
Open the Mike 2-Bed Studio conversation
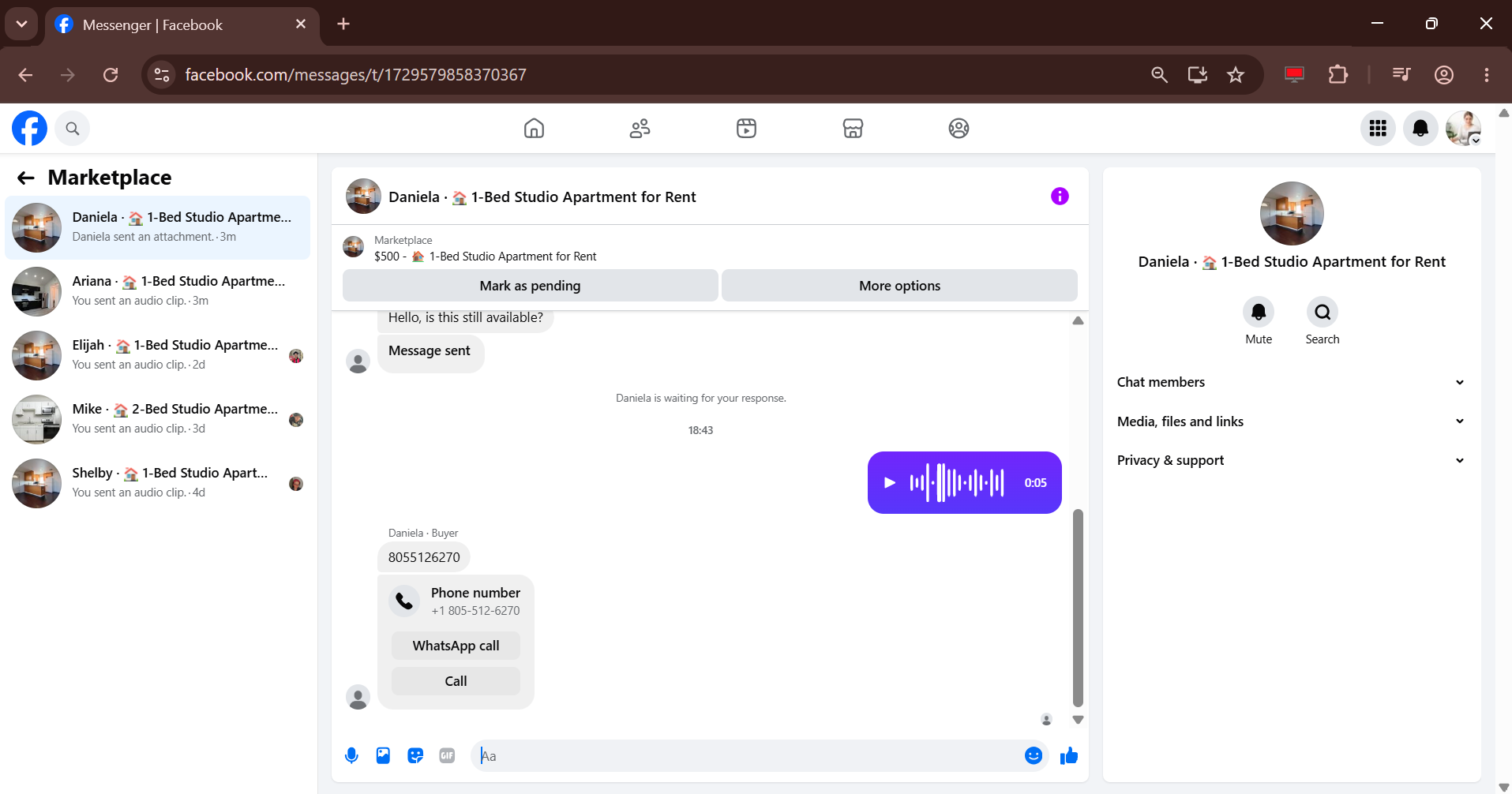click(x=158, y=419)
